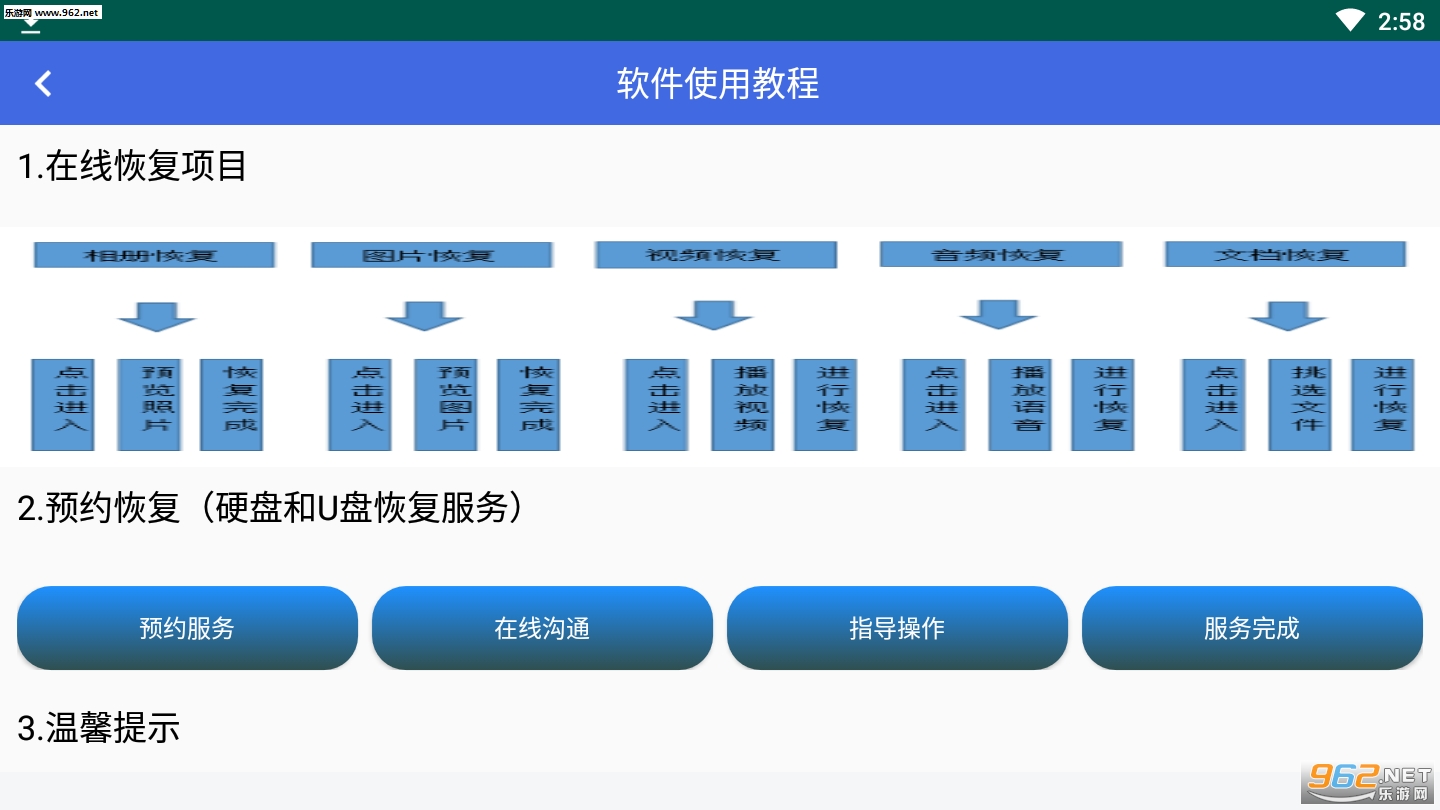Click the arrow below 视频恢复
The height and width of the screenshot is (810, 1440).
714,315
